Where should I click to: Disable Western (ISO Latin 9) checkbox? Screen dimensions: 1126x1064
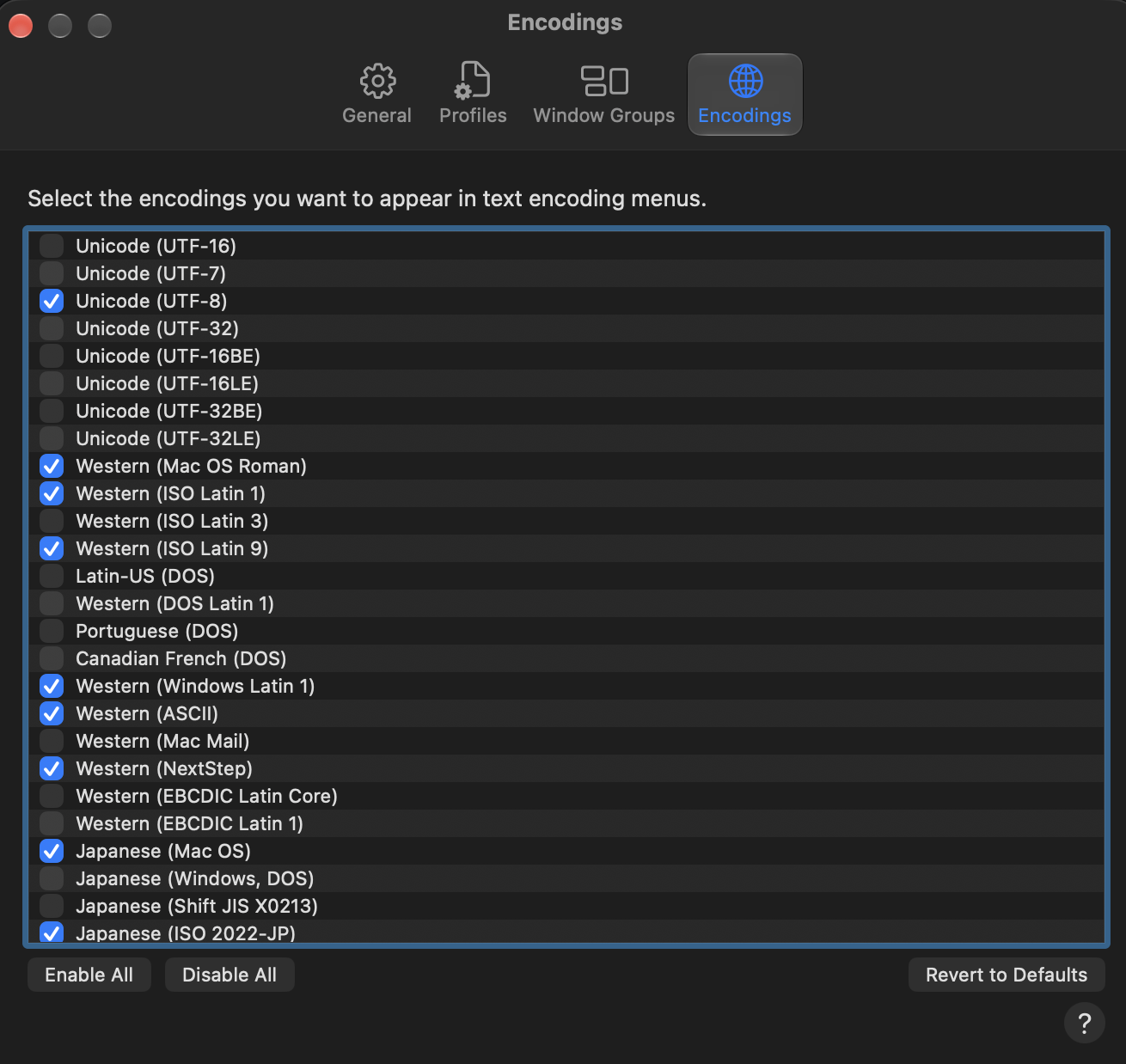tap(52, 548)
